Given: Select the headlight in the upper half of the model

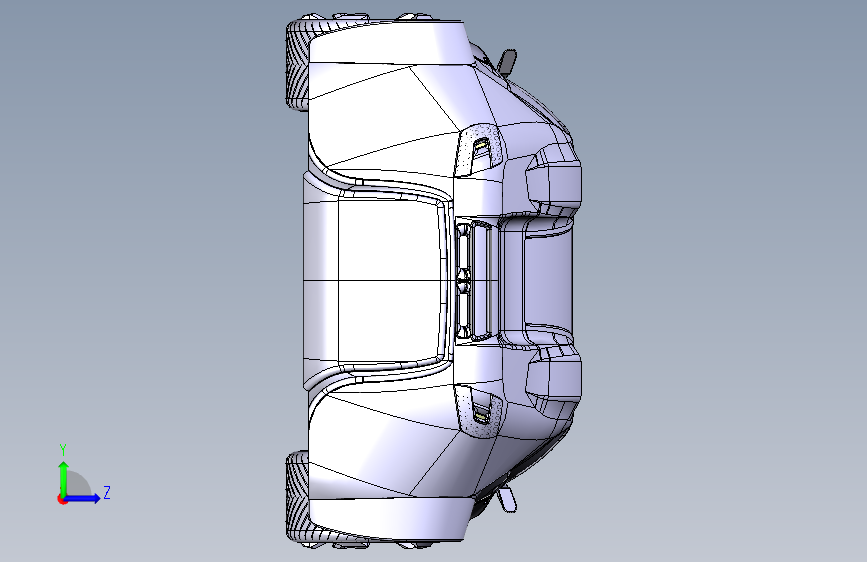Looking at the screenshot, I should 479,148.
